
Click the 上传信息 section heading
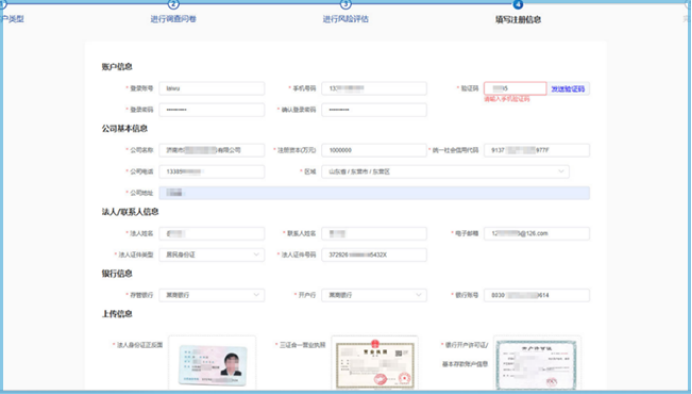pos(117,314)
